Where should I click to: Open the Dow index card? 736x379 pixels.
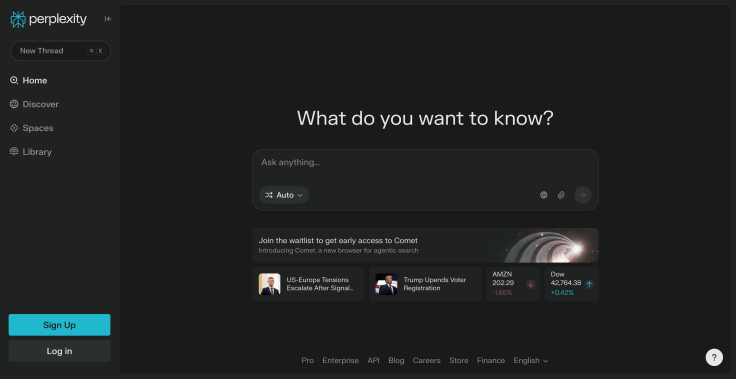(x=571, y=284)
